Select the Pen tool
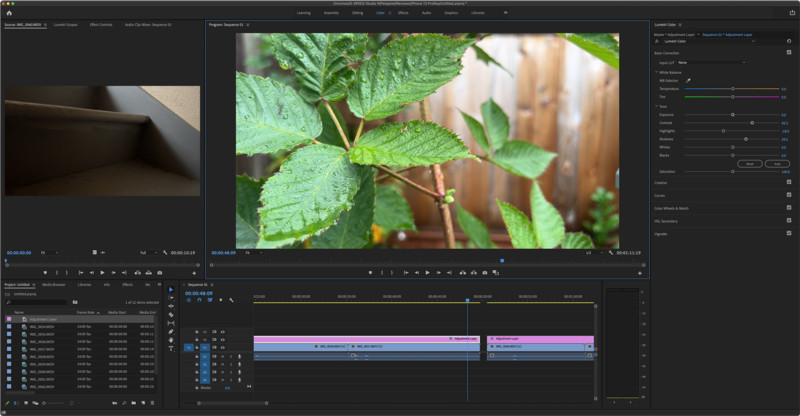 point(171,332)
